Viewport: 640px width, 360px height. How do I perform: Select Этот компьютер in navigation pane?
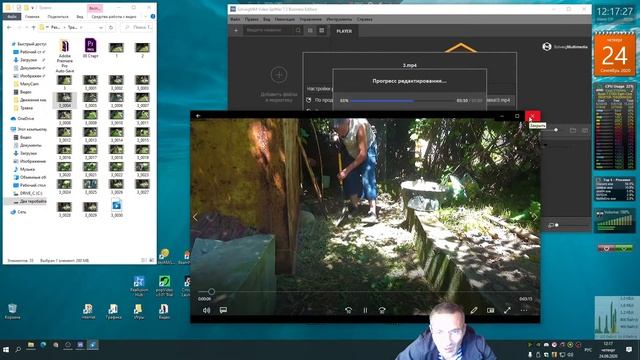pyautogui.click(x=29, y=129)
